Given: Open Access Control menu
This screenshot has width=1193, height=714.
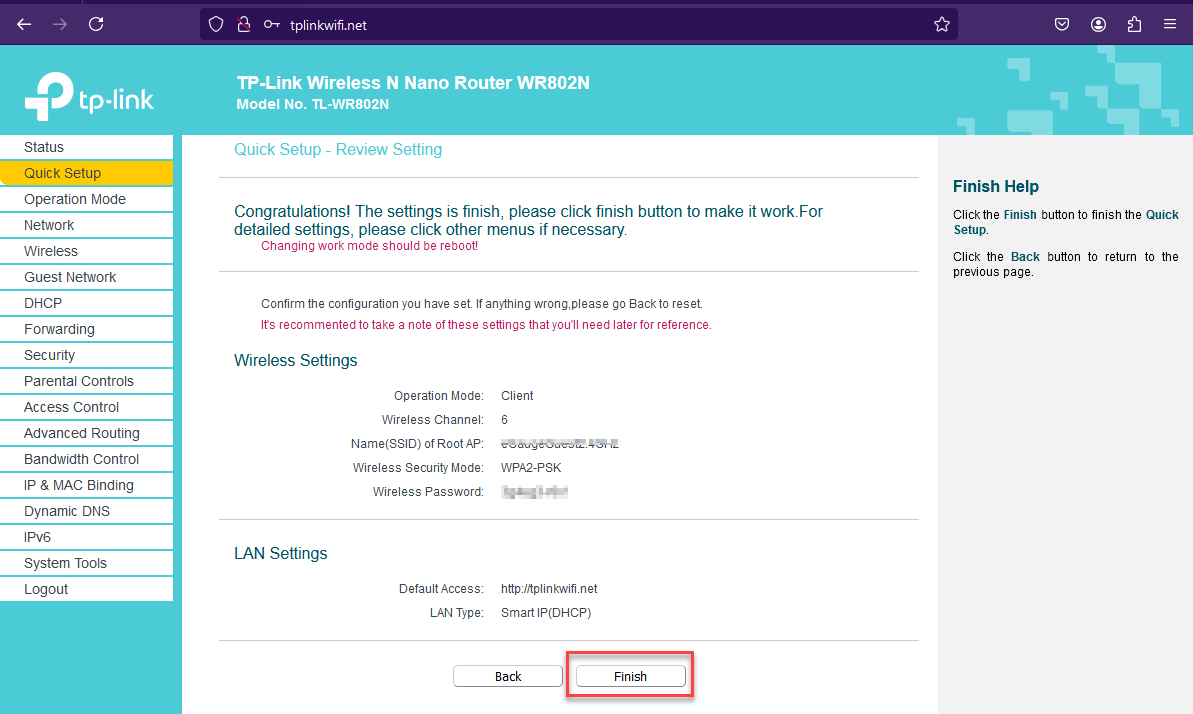Looking at the screenshot, I should (x=87, y=406).
